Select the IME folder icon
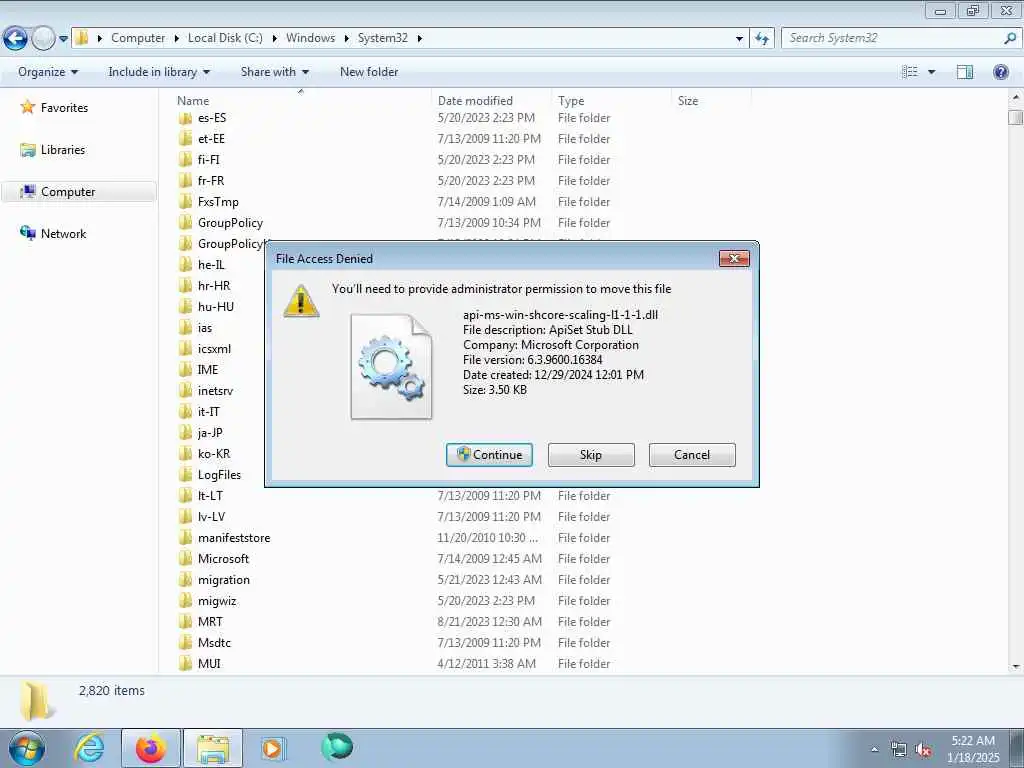Screen dimensions: 1024x768 coord(185,370)
